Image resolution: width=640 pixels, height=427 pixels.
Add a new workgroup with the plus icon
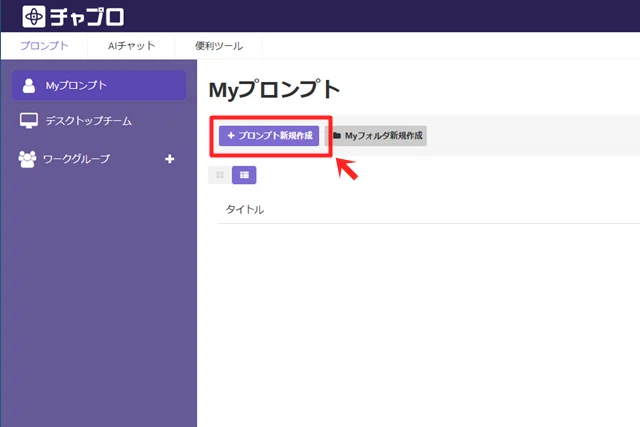click(x=170, y=159)
